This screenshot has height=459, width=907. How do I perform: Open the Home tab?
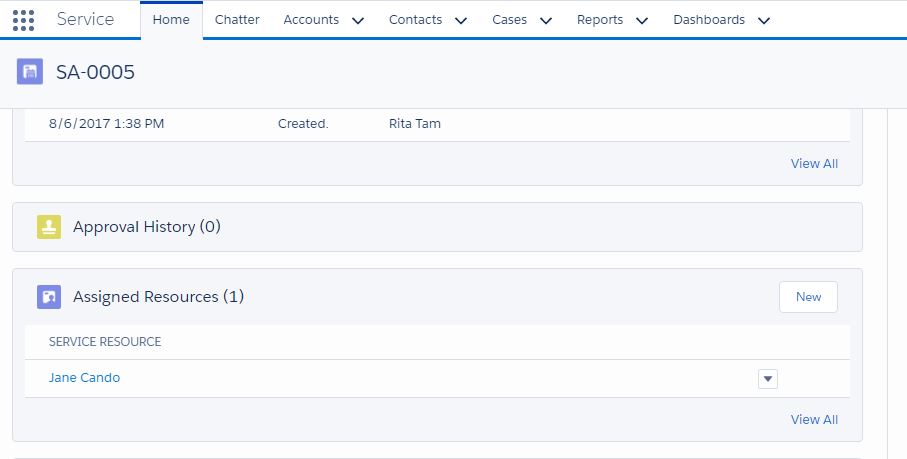[x=171, y=20]
